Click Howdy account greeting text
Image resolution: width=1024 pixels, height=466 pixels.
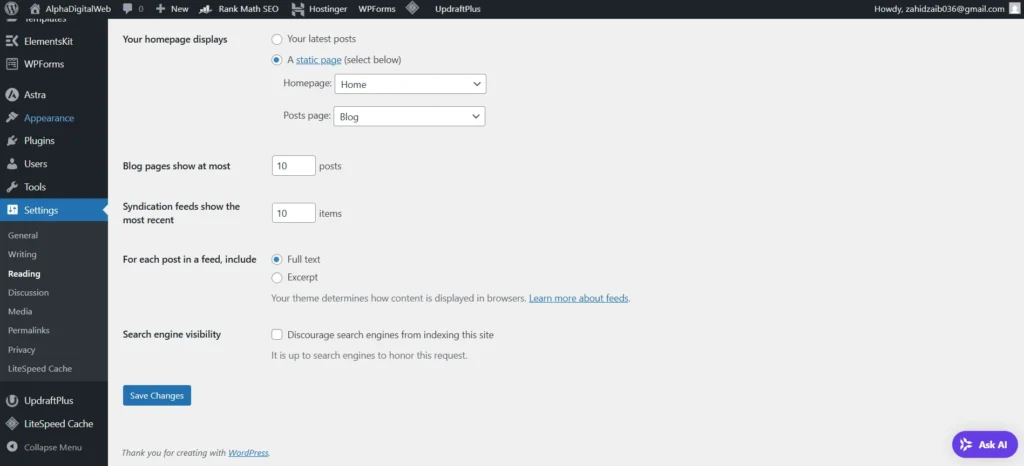click(939, 9)
